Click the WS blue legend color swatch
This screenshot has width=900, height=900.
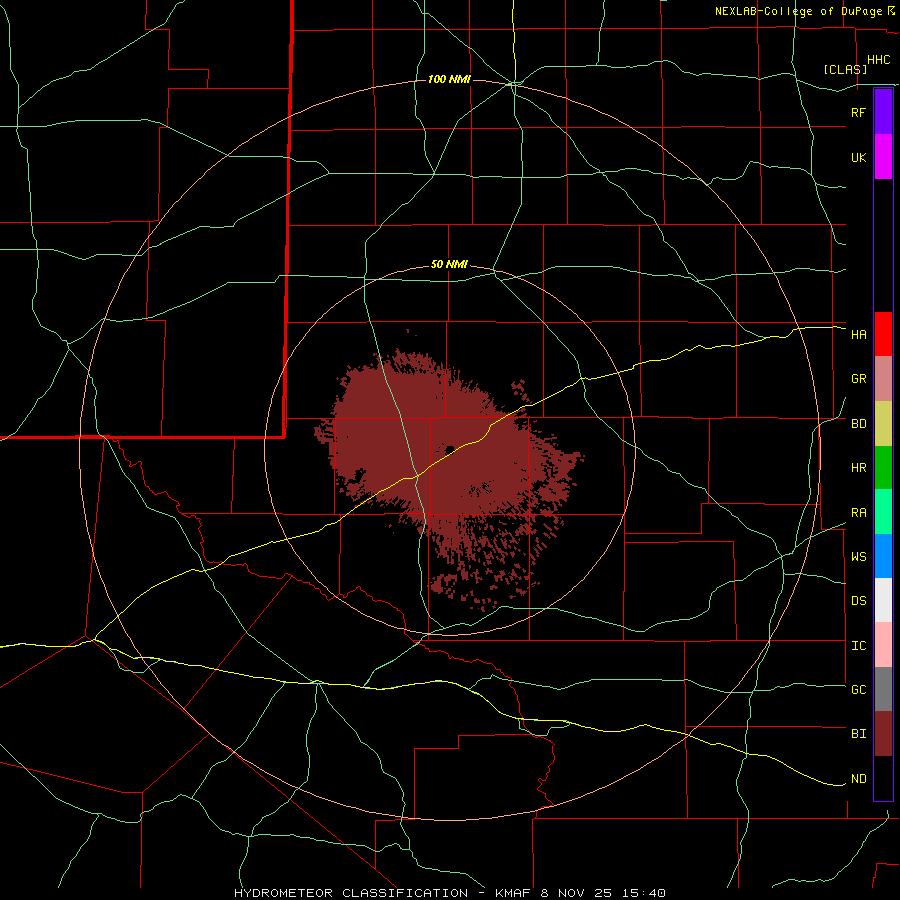coord(883,556)
